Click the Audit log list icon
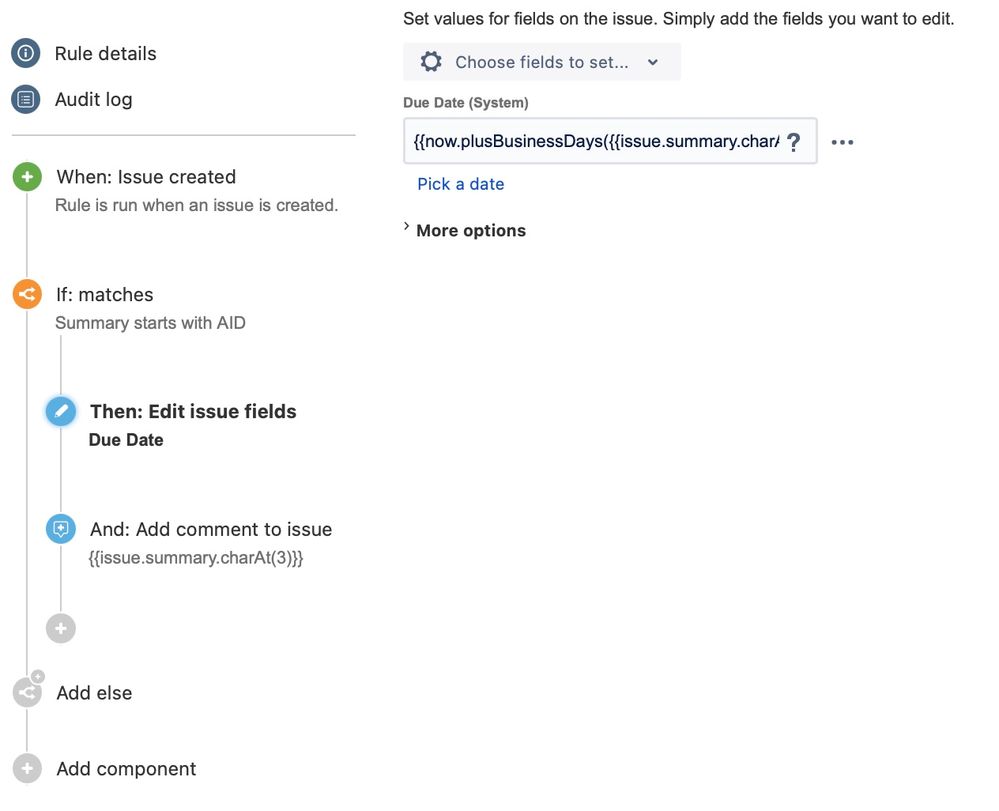999x811 pixels. click(25, 99)
